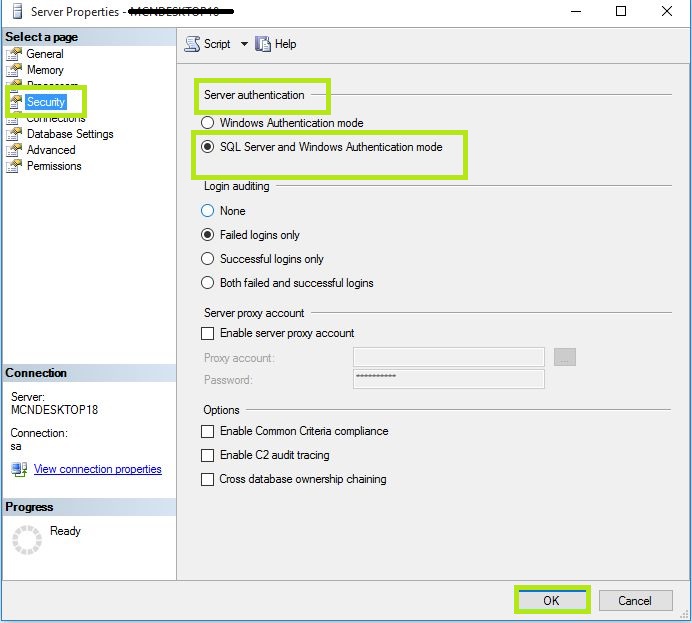This screenshot has height=623, width=692.
Task: Maximize the Server Properties window
Action: tap(621, 11)
